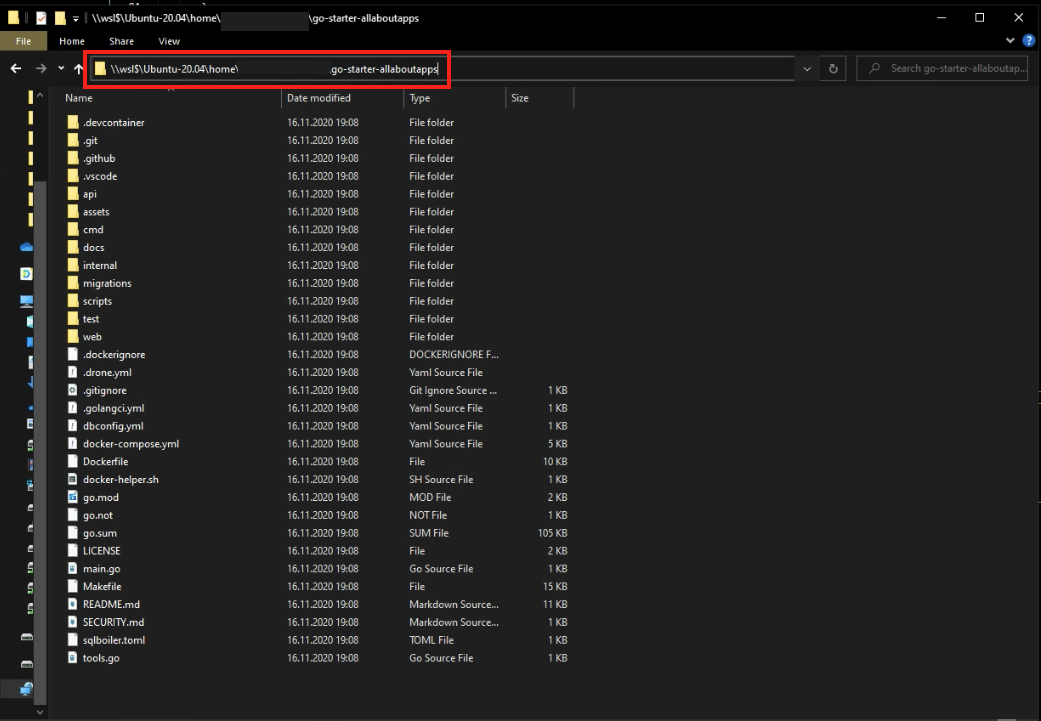Click the forward navigation arrow
The height and width of the screenshot is (721, 1041).
(x=40, y=68)
